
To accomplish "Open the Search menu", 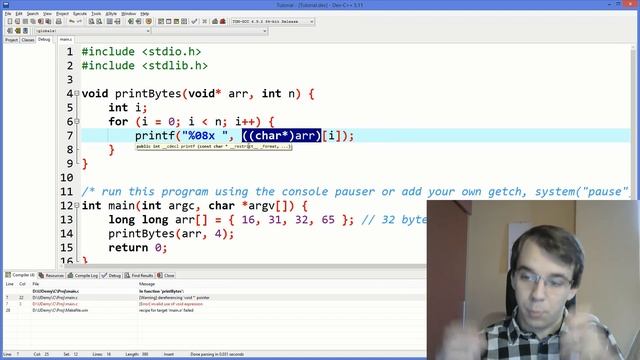I will point(32,13).
